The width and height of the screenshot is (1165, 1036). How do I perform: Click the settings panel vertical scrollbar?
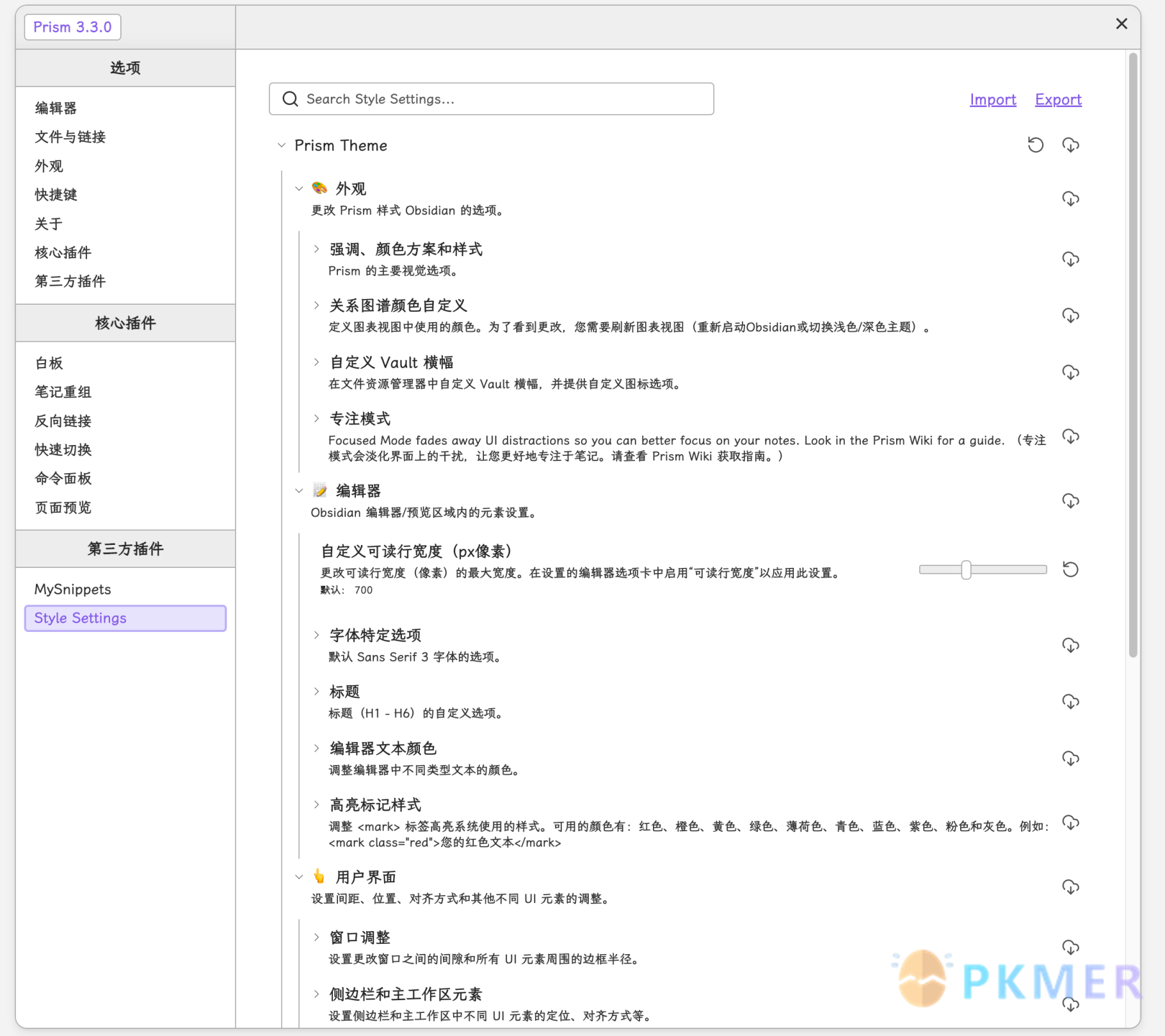[1133, 355]
